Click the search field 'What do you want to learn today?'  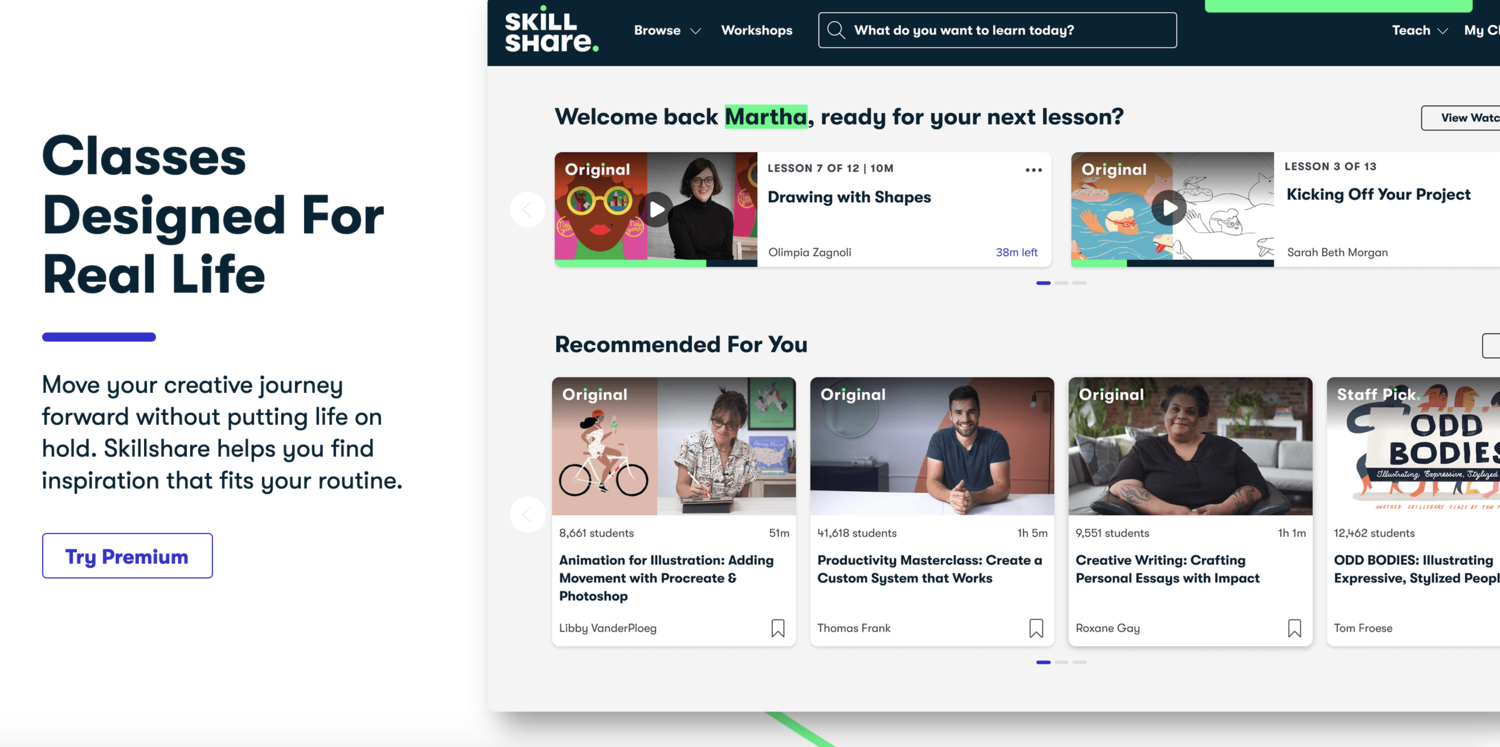[x=997, y=30]
